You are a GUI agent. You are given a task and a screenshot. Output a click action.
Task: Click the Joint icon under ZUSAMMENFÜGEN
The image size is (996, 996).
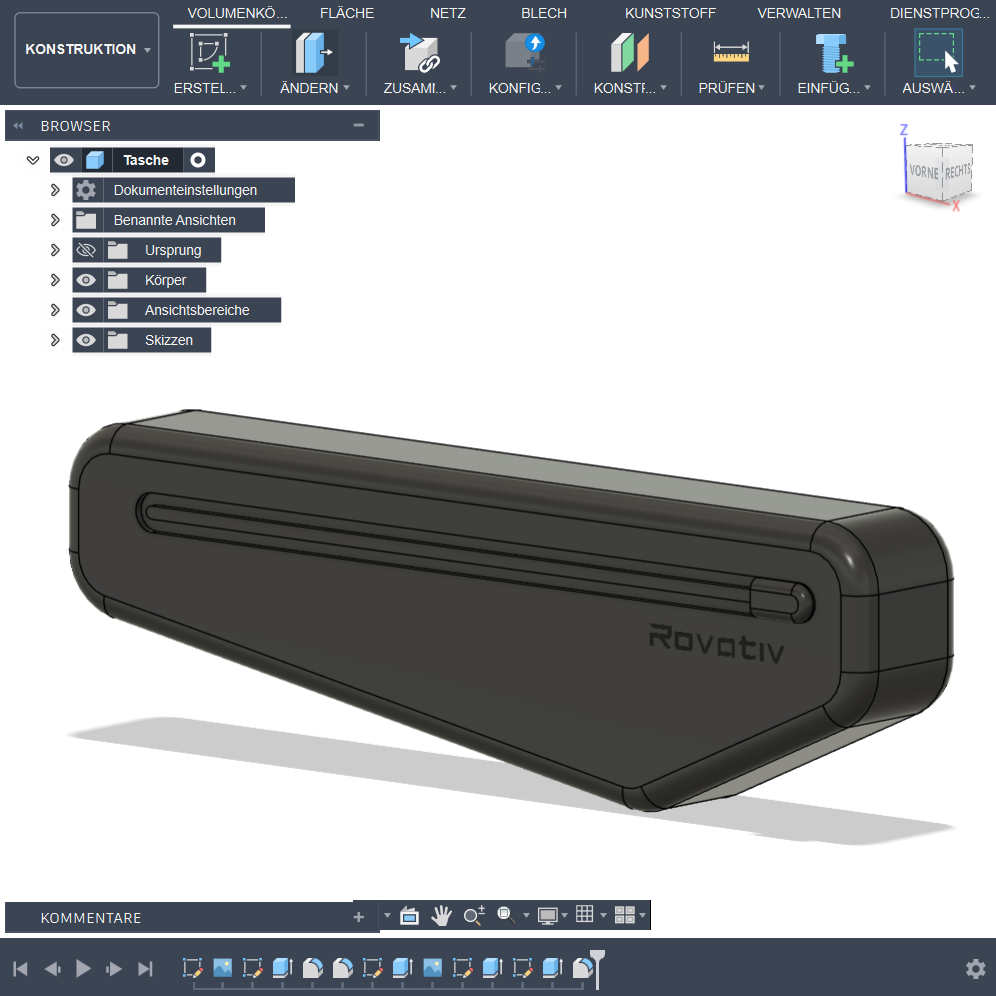point(419,52)
